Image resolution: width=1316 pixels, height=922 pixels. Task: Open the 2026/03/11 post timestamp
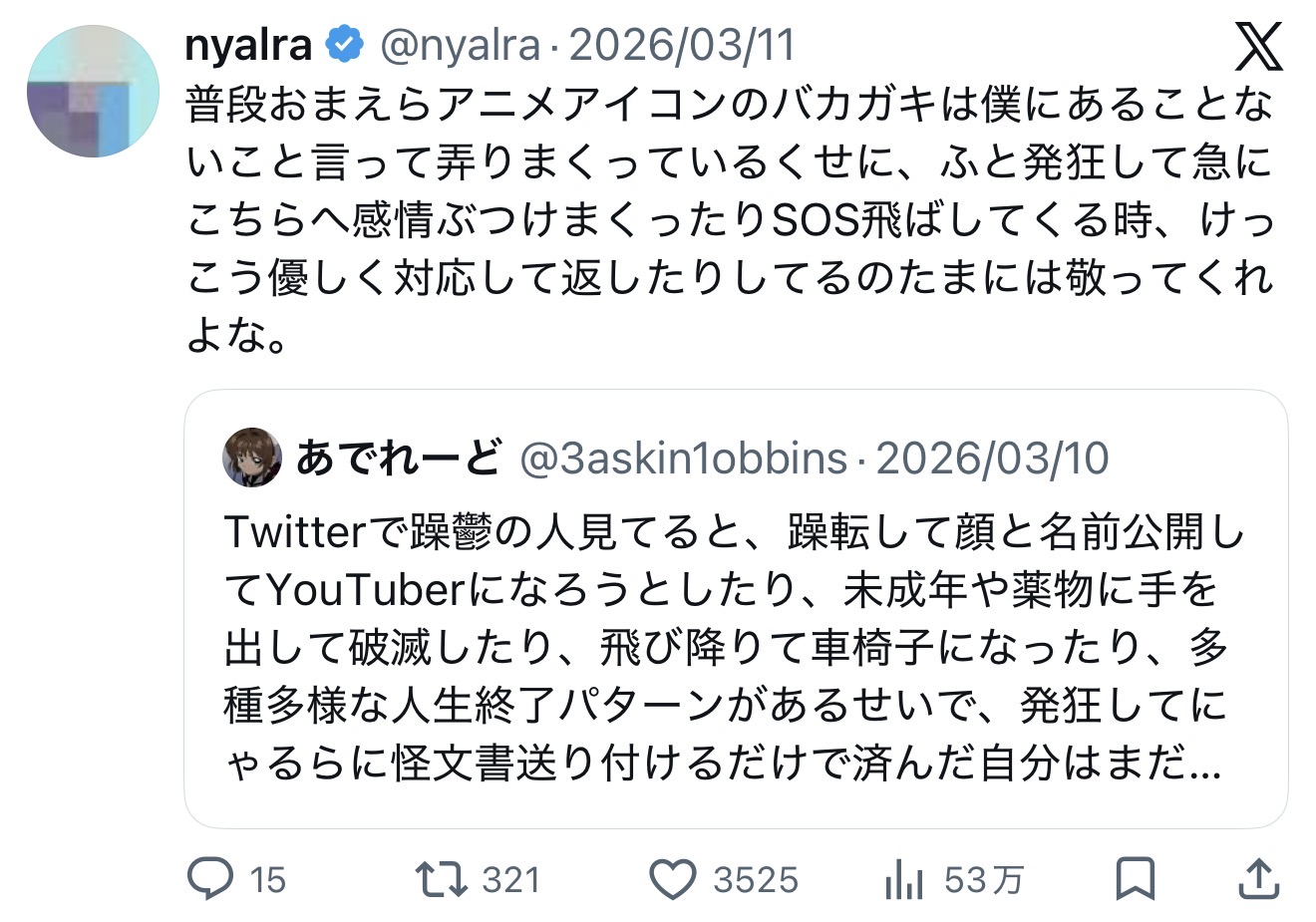click(x=682, y=45)
